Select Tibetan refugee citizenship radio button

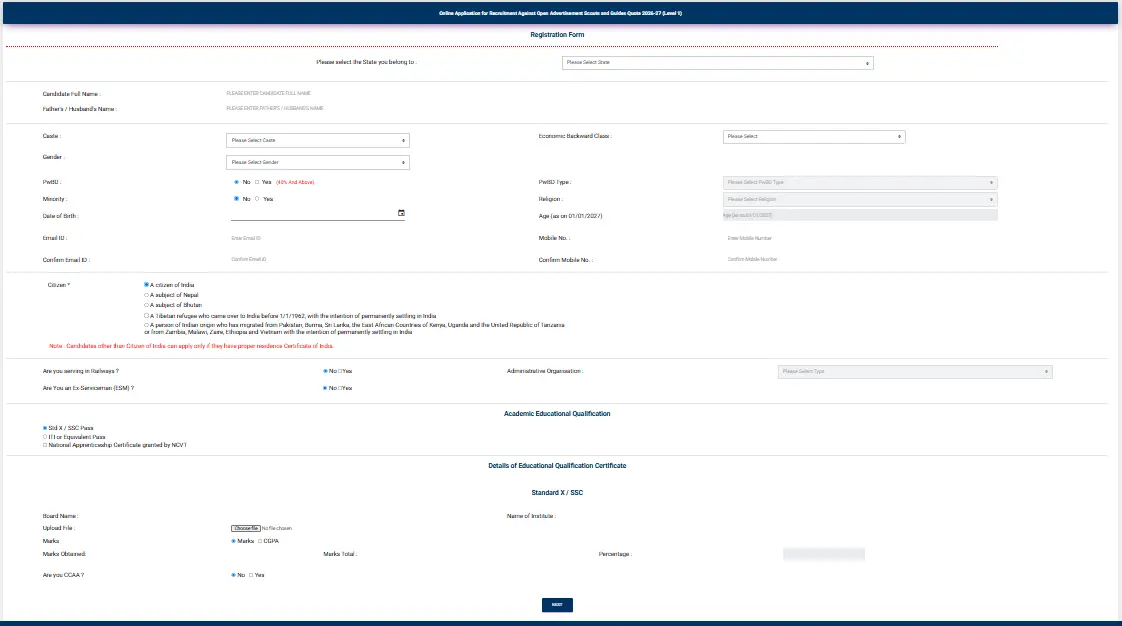click(147, 316)
